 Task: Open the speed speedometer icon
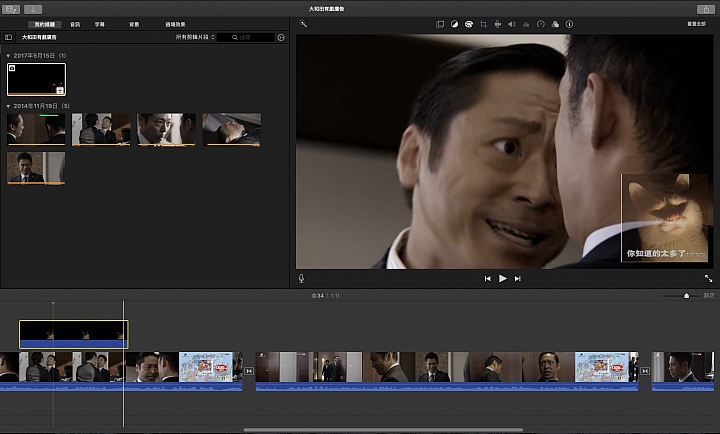(x=540, y=24)
